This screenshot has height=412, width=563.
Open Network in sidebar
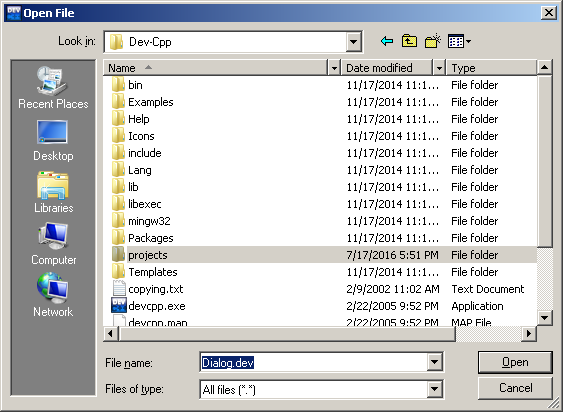coord(53,296)
